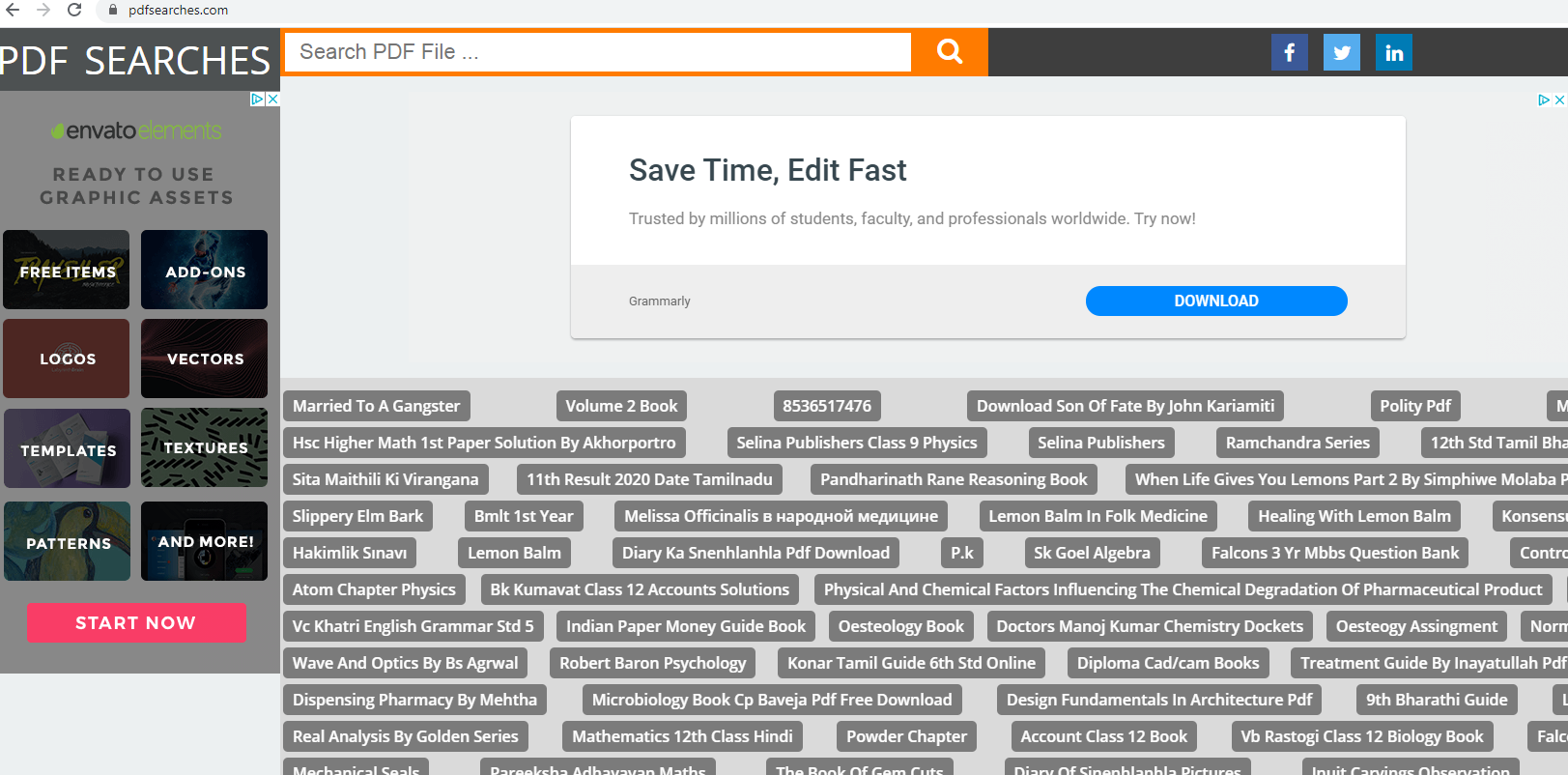Open the Oesteology Book tag
1568x775 pixels.
pos(900,626)
